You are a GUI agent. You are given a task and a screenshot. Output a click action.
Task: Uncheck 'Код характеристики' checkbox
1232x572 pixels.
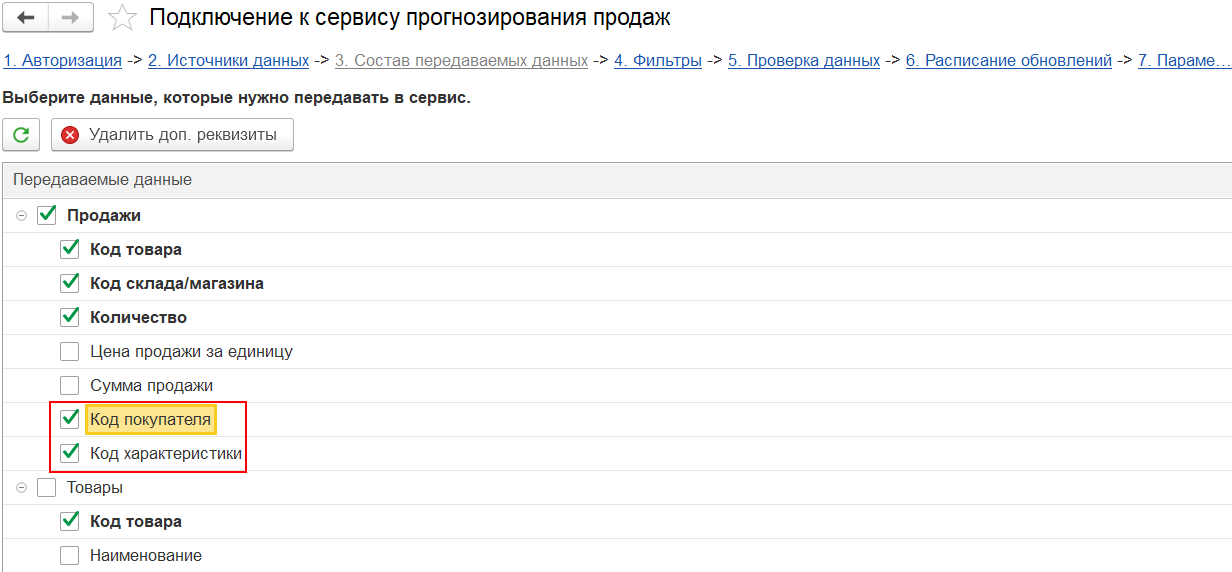point(69,453)
